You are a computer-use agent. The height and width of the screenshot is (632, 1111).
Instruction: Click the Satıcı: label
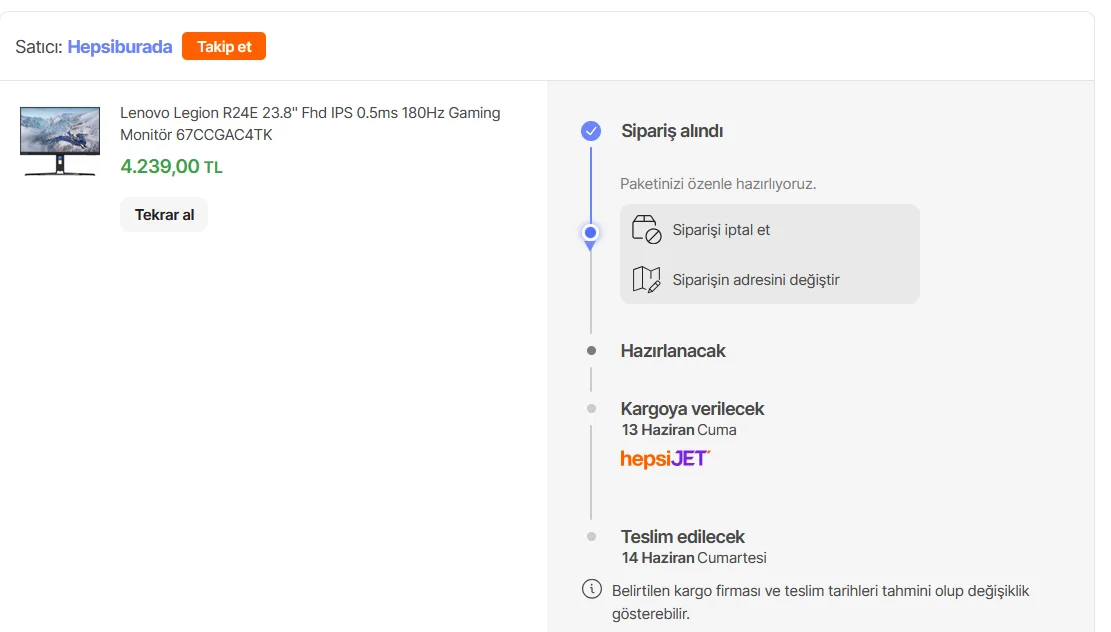click(x=39, y=47)
